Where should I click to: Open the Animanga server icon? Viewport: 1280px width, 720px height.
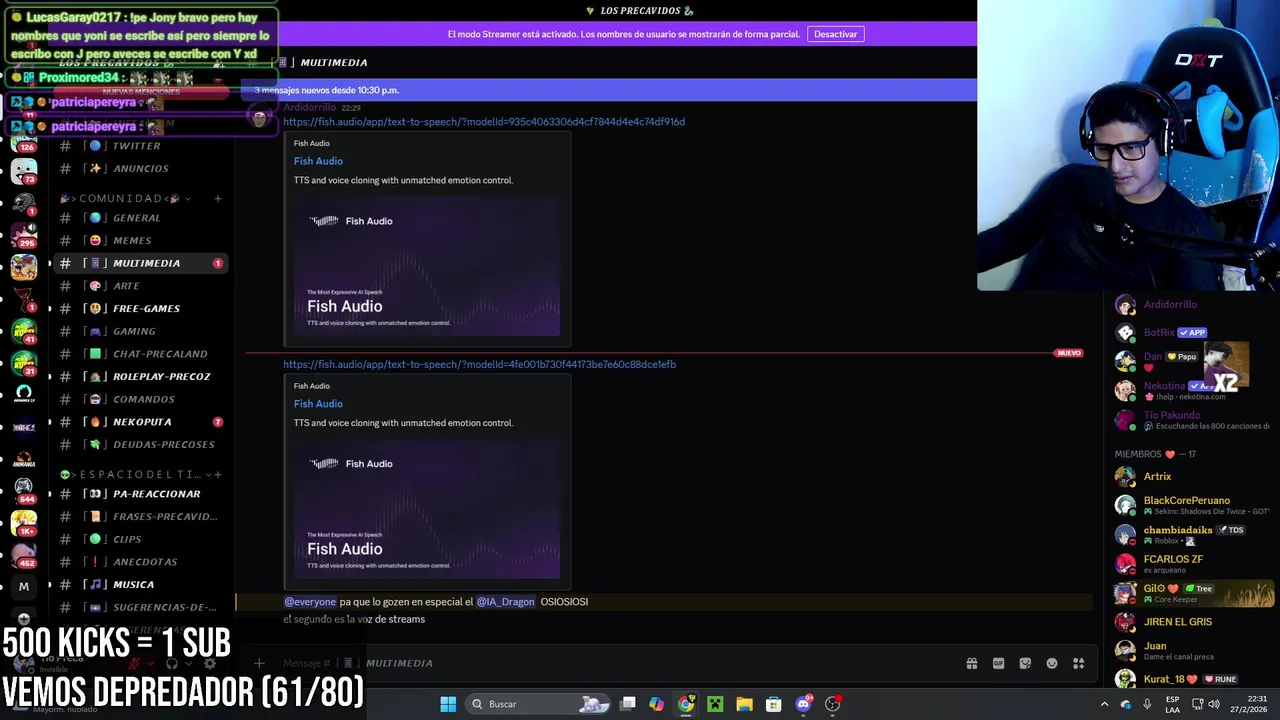click(24, 458)
